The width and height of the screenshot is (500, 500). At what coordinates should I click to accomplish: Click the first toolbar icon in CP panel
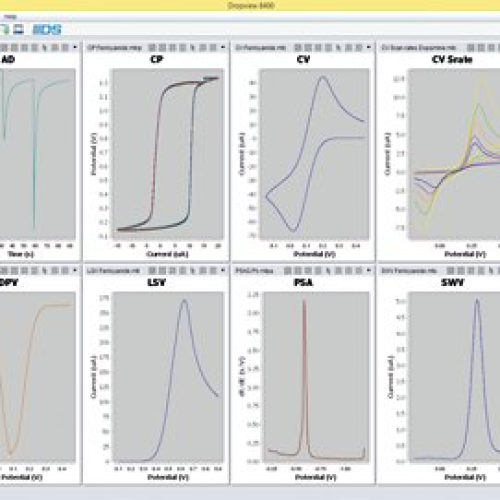152,47
